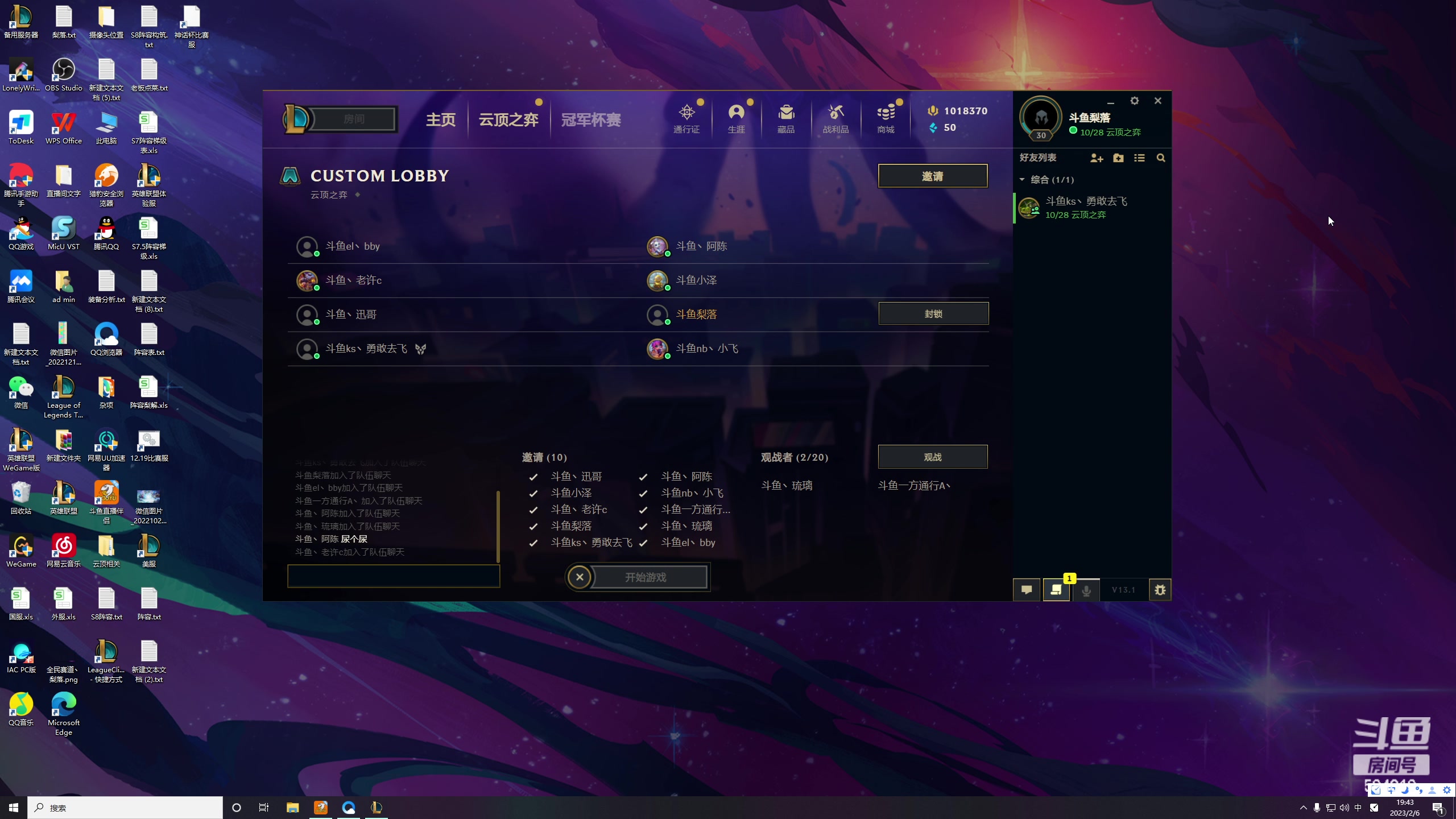Show hidden system tray icons
This screenshot has width=1456, height=819.
tap(1303, 808)
